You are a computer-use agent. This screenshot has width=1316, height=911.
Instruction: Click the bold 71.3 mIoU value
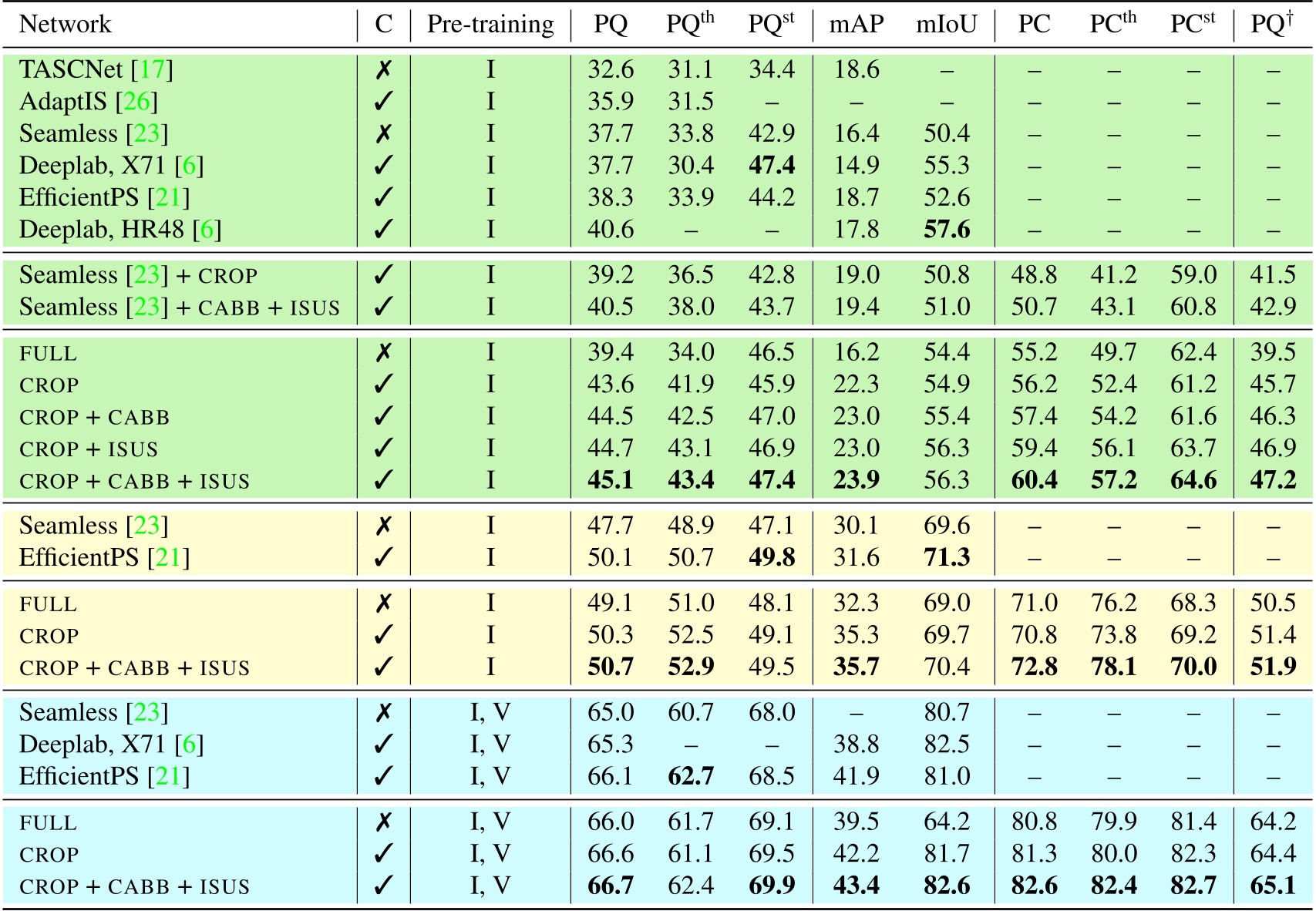pos(946,557)
